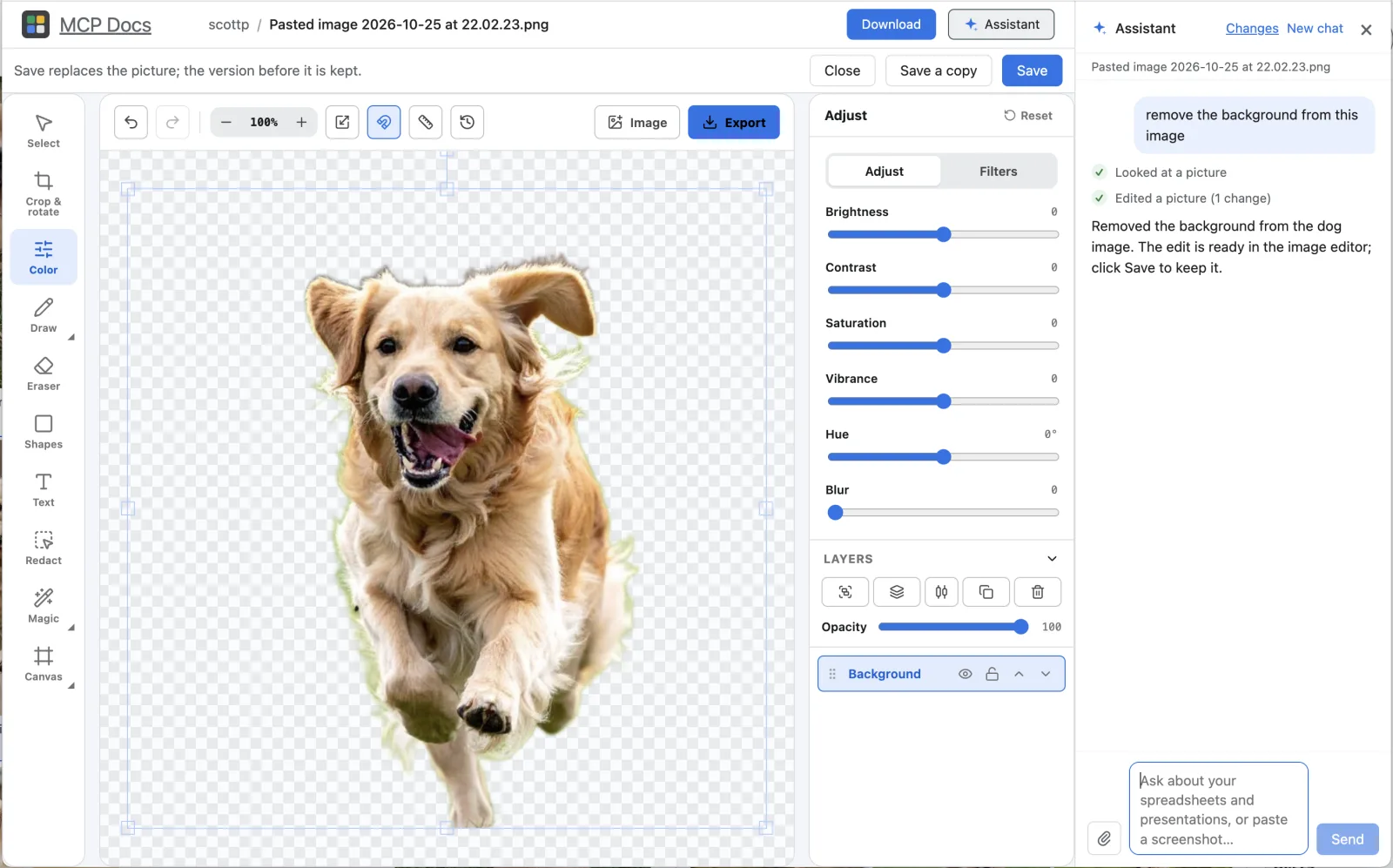Click the Opacity slider handle
This screenshot has height=868, width=1393.
[x=1021, y=627]
